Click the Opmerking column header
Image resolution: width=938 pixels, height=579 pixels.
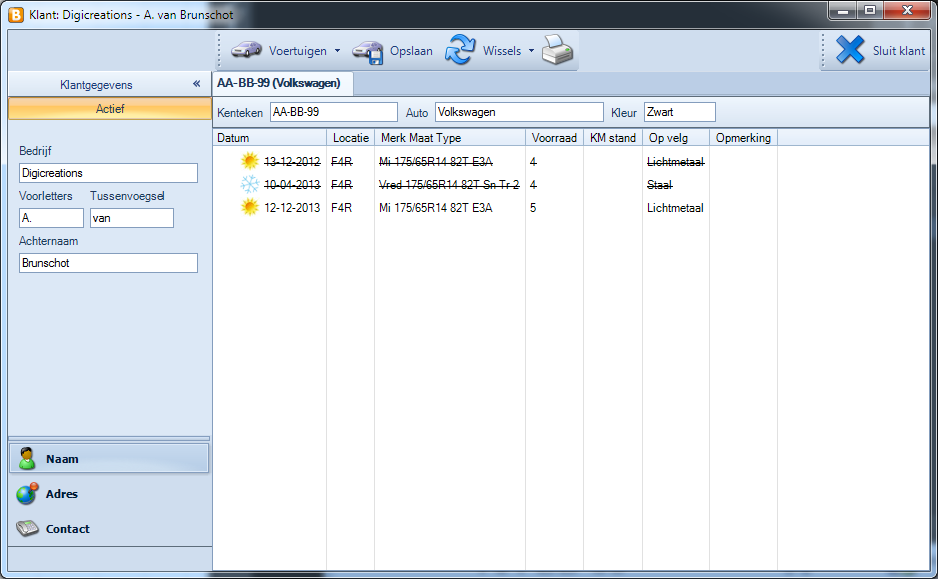tap(743, 138)
